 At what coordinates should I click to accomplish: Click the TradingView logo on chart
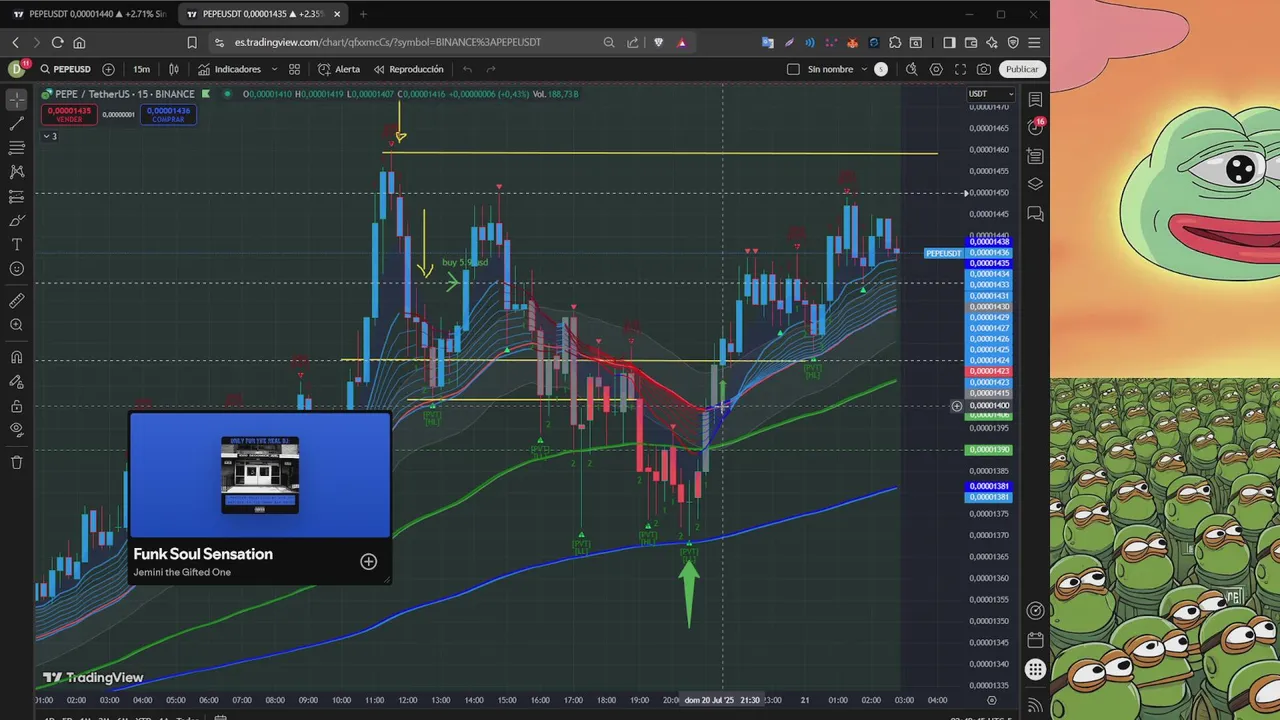point(93,677)
